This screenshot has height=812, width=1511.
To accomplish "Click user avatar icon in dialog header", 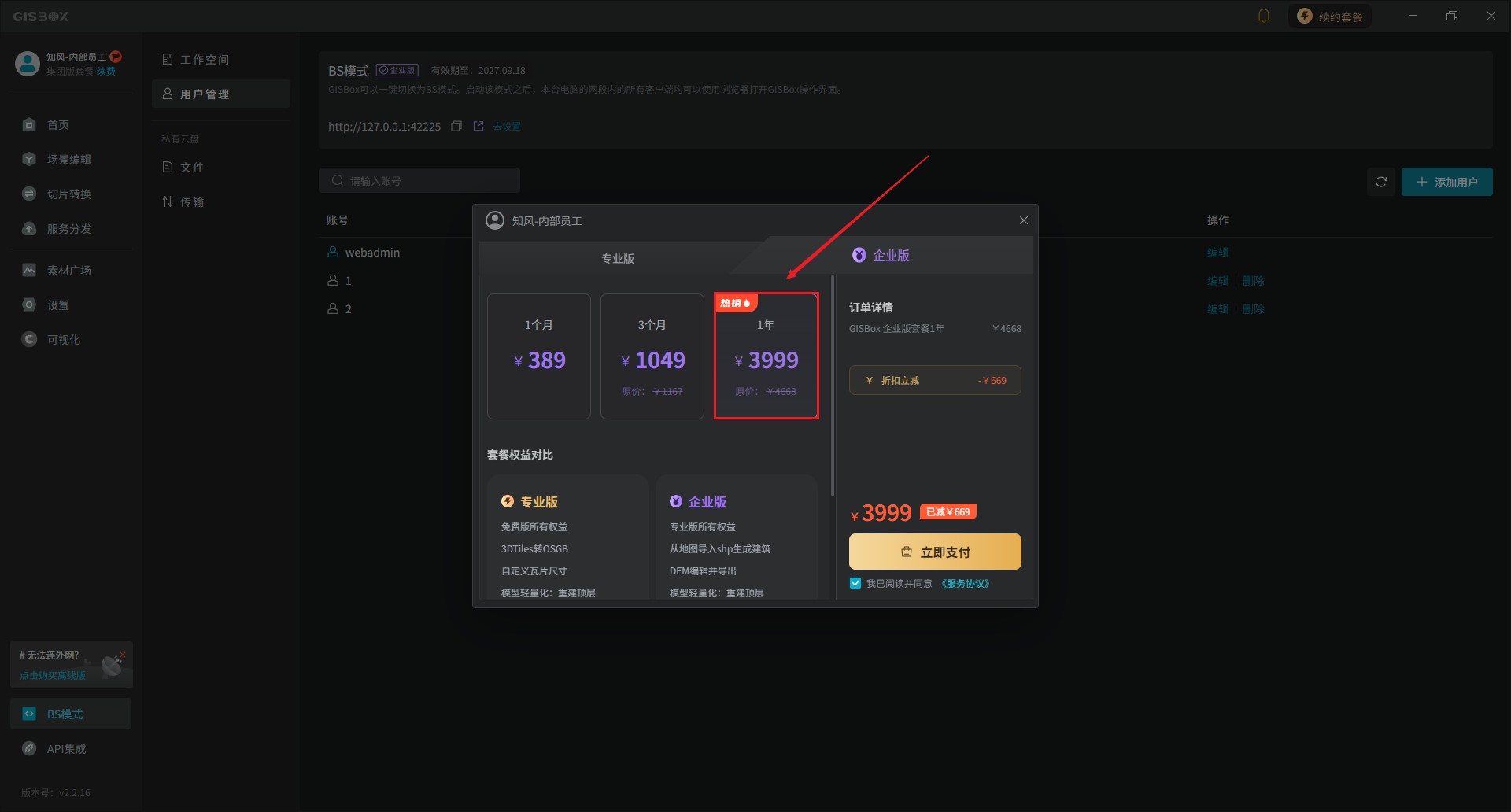I will [495, 221].
